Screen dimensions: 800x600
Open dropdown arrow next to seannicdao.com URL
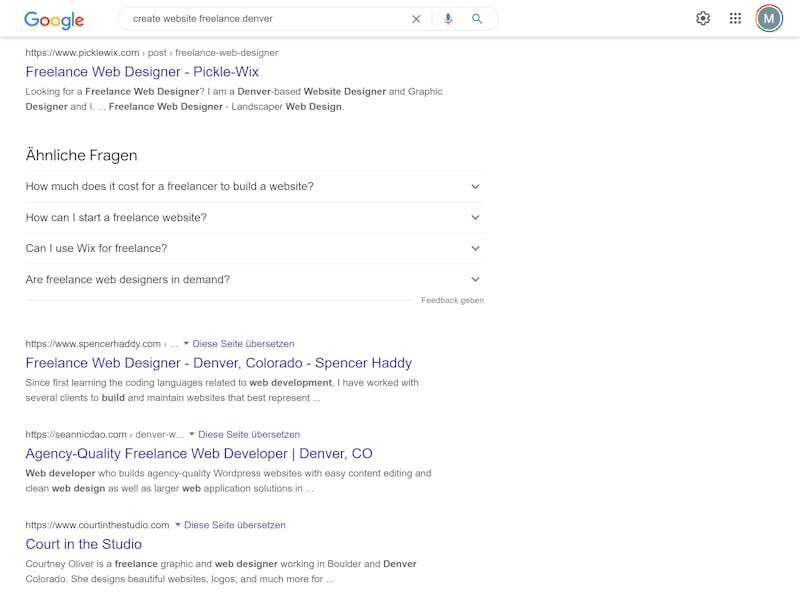click(192, 434)
